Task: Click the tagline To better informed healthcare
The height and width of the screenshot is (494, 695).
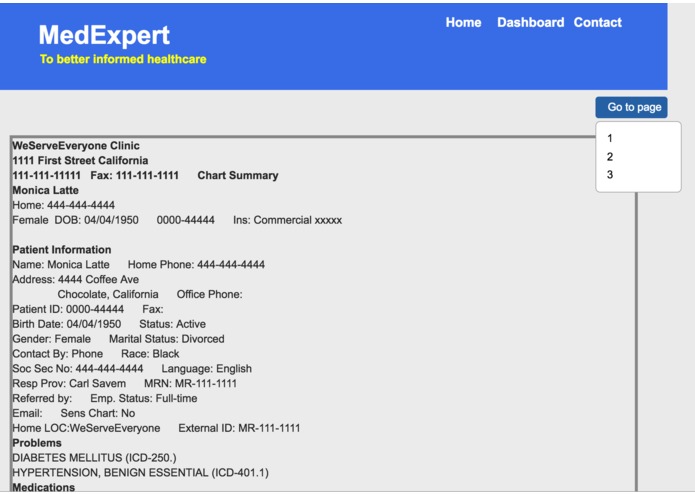Action: [x=123, y=59]
